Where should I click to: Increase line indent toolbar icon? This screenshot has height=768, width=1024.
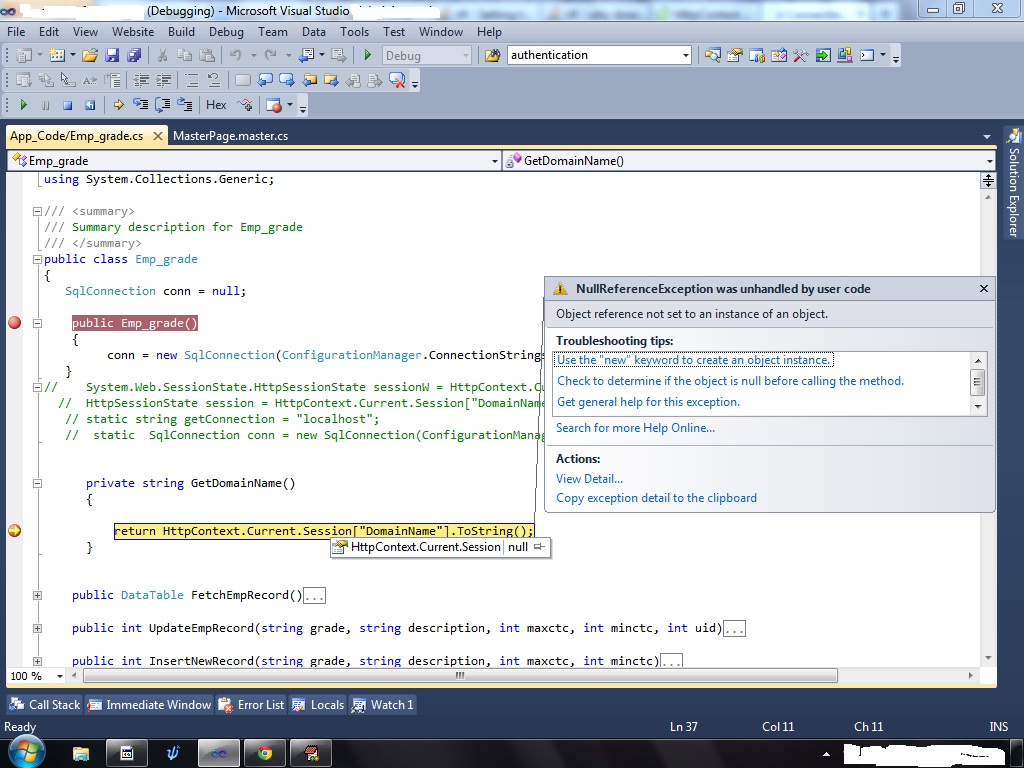163,80
